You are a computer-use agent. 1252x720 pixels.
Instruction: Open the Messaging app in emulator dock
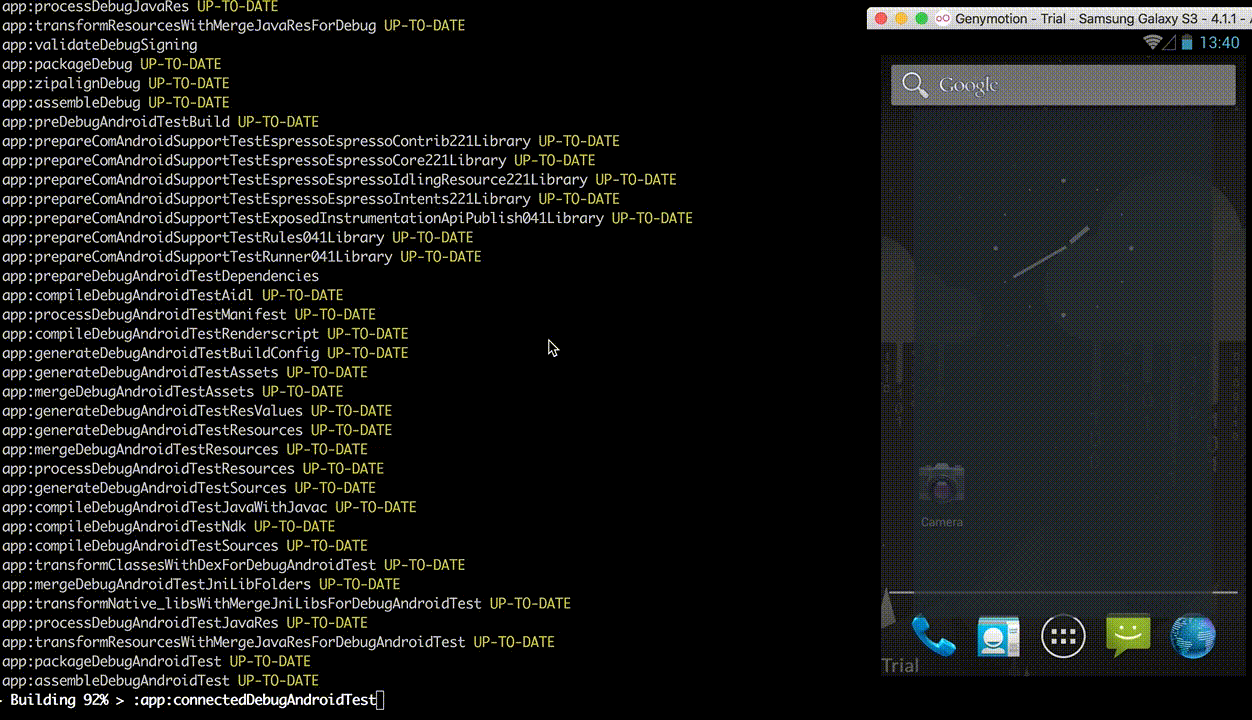click(1128, 635)
